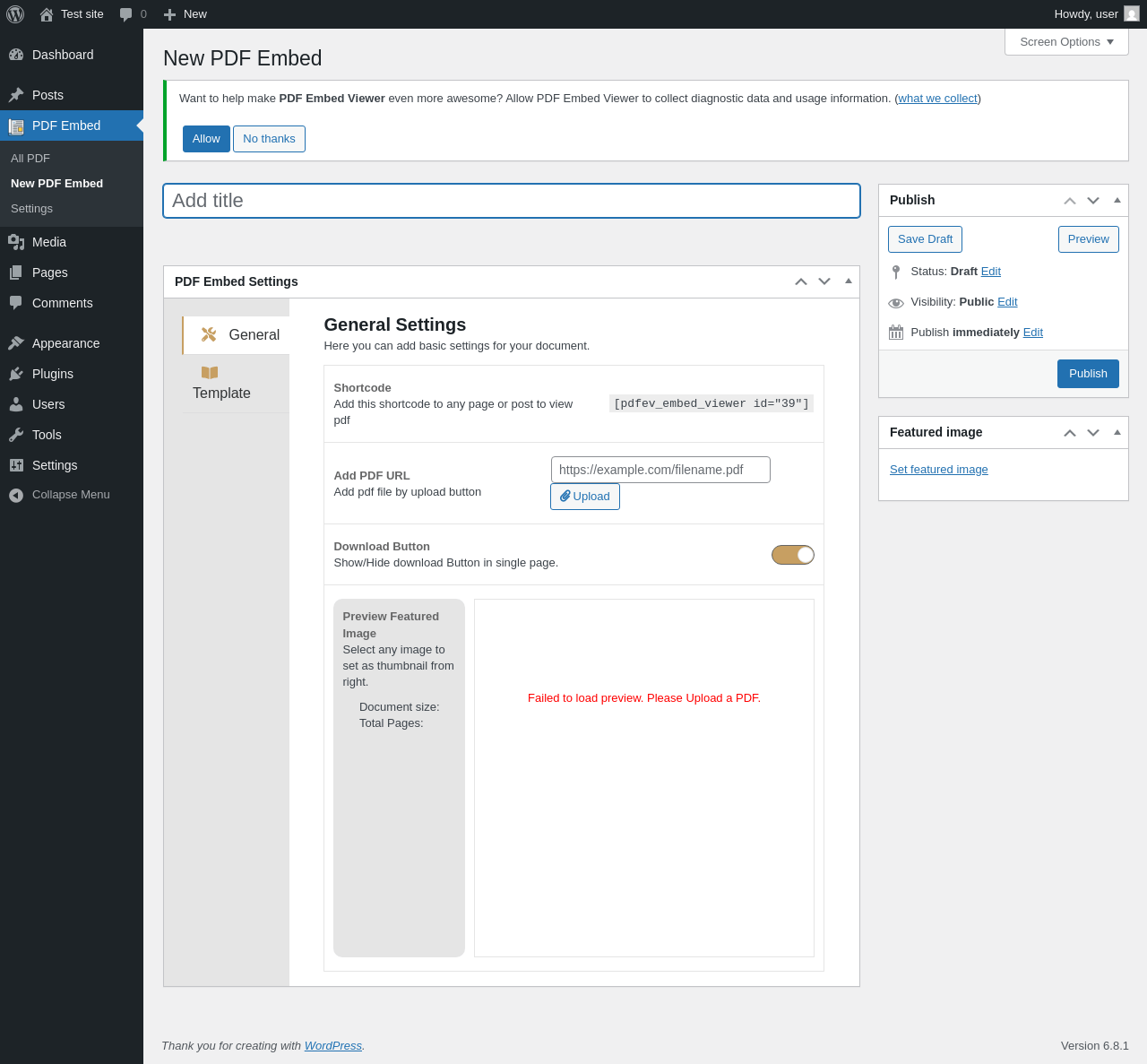Click the Dashboard gauge icon
Screen dimensions: 1147x1064
16,55
